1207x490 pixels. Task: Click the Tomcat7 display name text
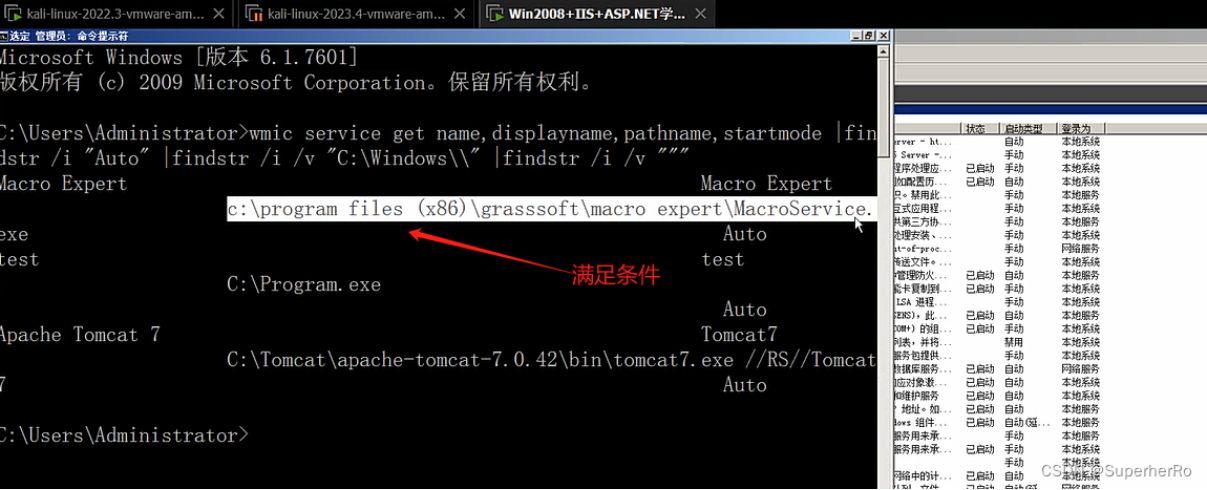(x=739, y=334)
